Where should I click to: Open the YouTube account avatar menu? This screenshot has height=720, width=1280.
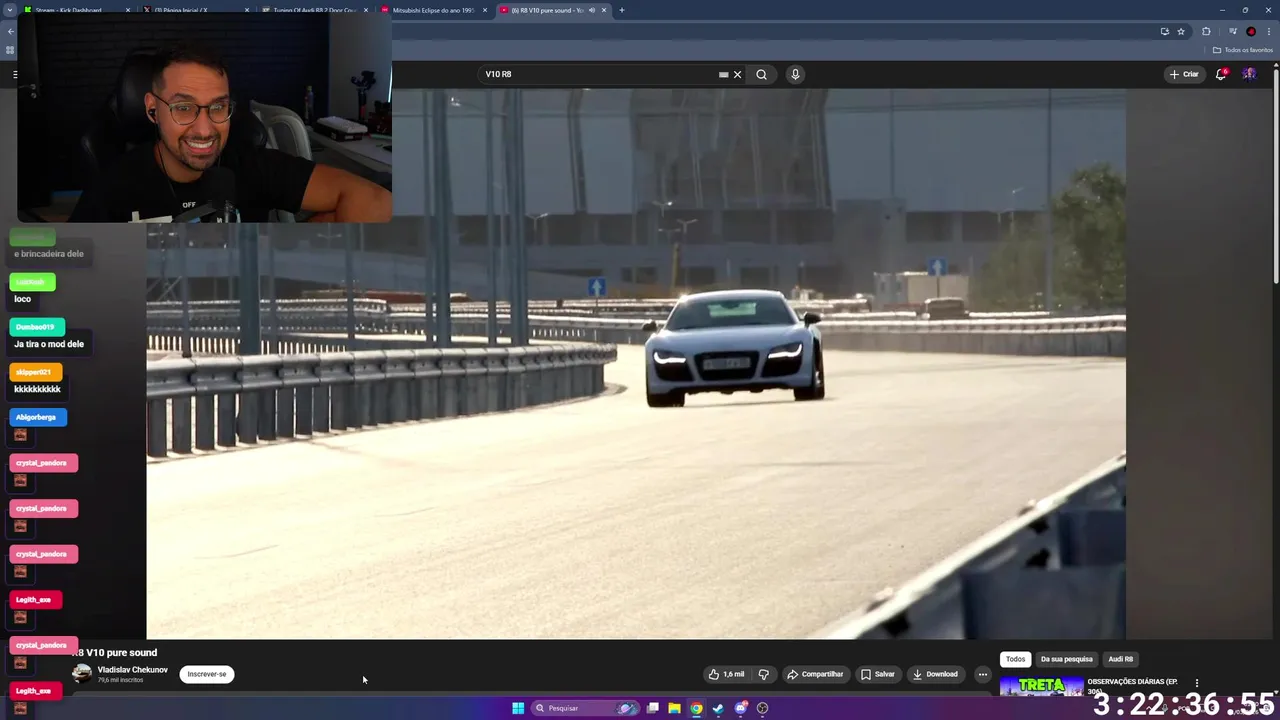pos(1249,74)
